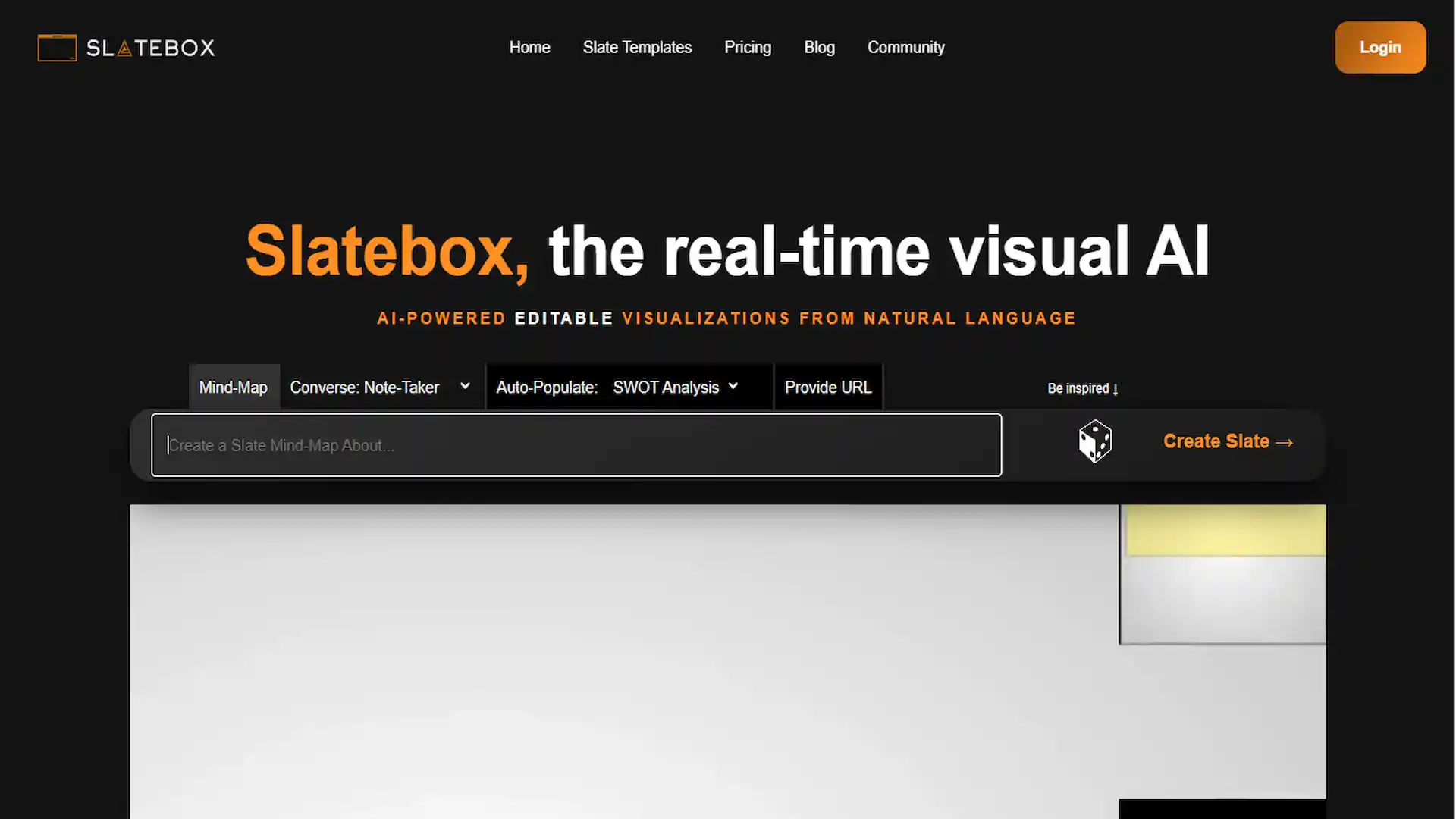Open the Blog link
This screenshot has width=1456, height=819.
(x=819, y=47)
